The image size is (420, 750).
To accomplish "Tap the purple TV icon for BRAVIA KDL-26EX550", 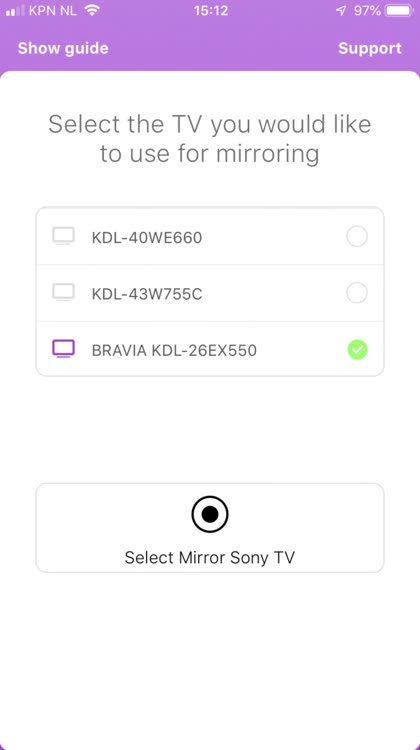I will tap(64, 349).
